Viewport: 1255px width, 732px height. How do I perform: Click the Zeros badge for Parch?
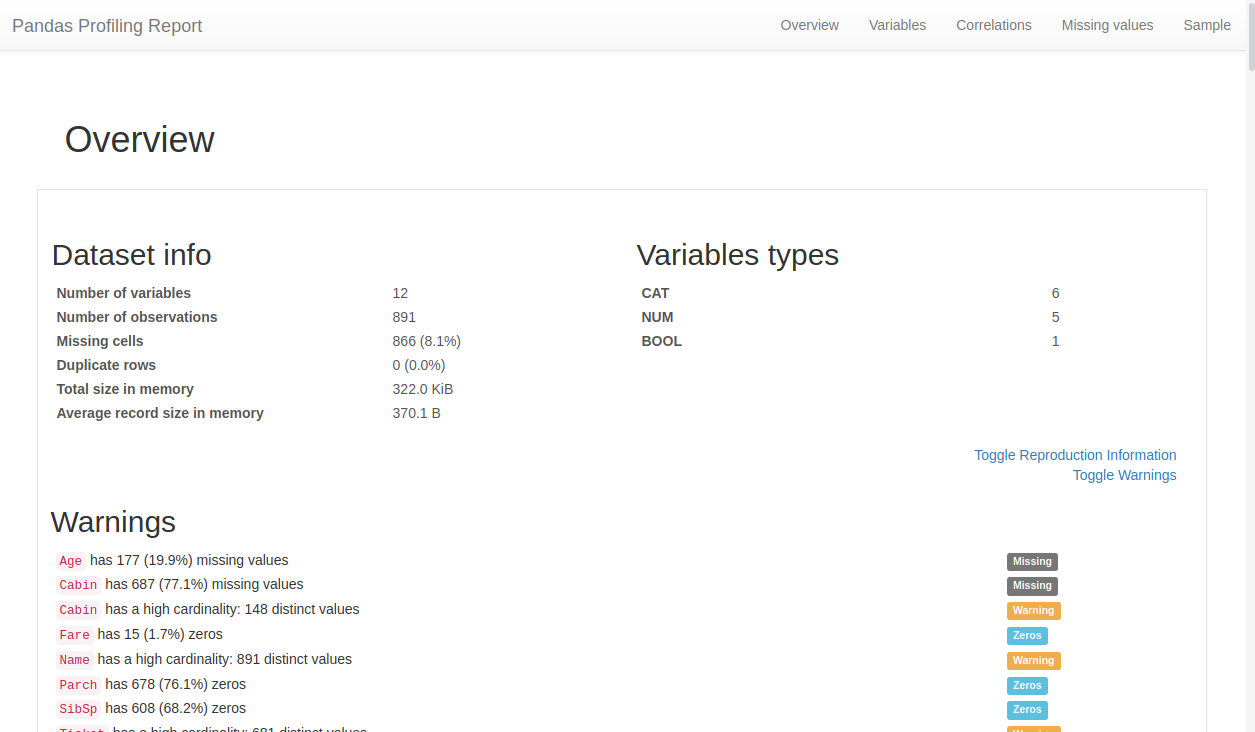tap(1027, 686)
